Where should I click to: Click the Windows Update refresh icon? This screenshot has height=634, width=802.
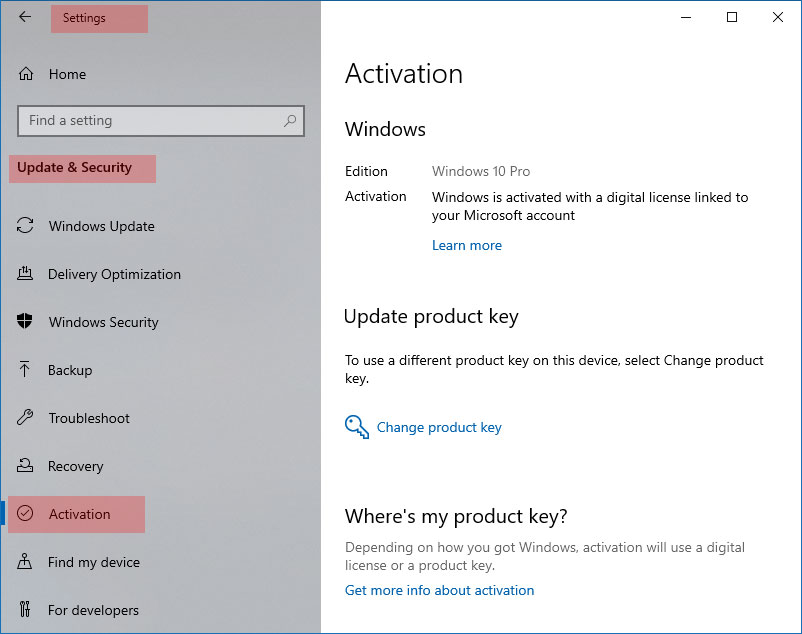pos(26,226)
